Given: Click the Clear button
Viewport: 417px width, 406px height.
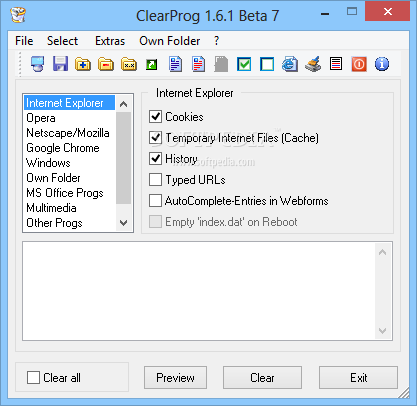Looking at the screenshot, I should pyautogui.click(x=262, y=378).
